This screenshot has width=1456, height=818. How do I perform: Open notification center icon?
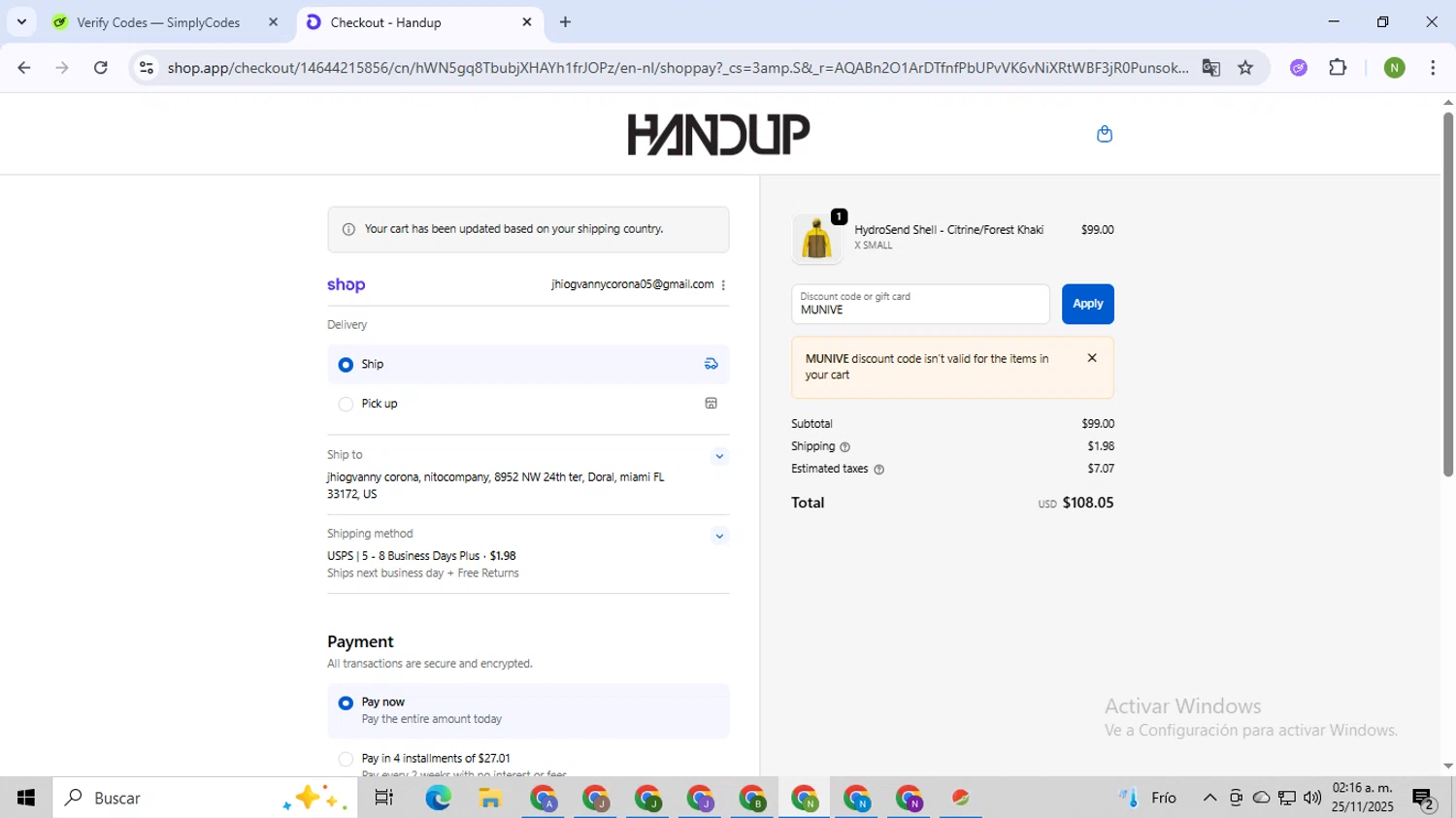[1424, 799]
